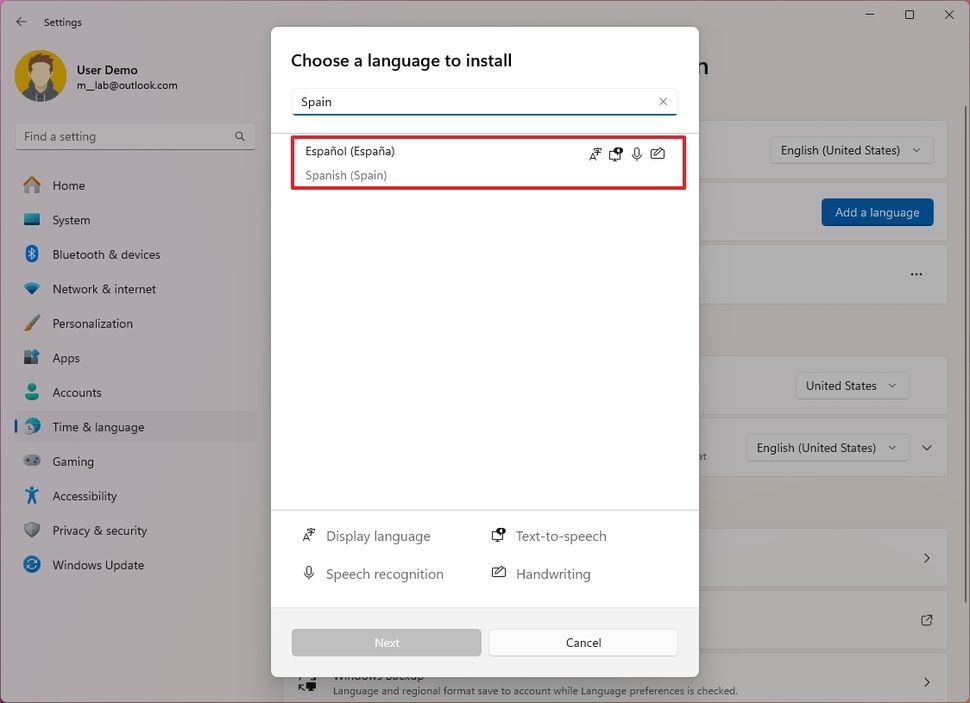This screenshot has height=703, width=970.
Task: Open Time & language settings from sidebar
Action: click(95, 426)
